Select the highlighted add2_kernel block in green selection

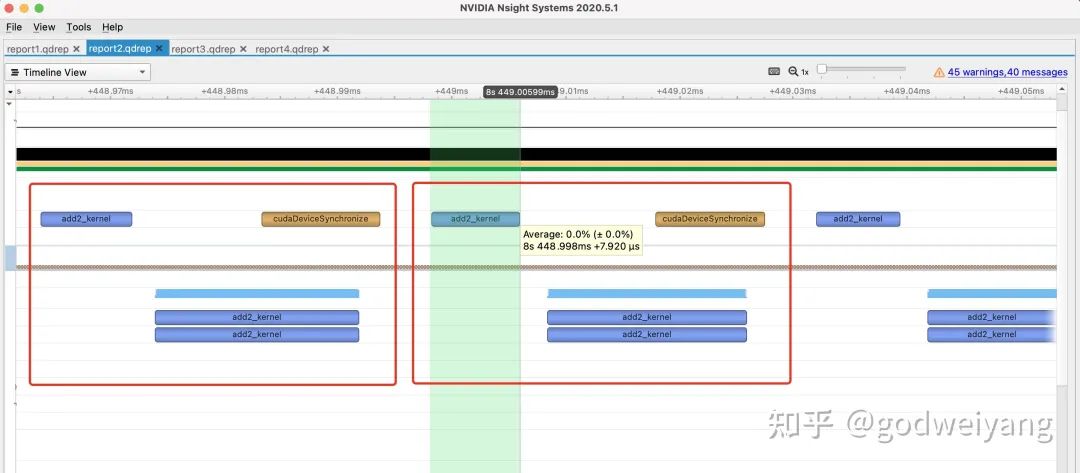tap(475, 219)
